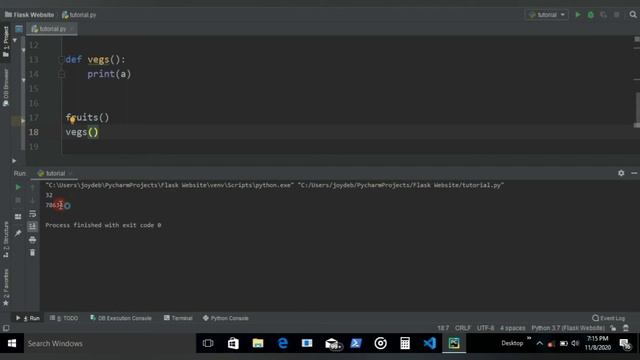This screenshot has width=640, height=360.
Task: Click the python.exe command line in console
Action: [274, 185]
